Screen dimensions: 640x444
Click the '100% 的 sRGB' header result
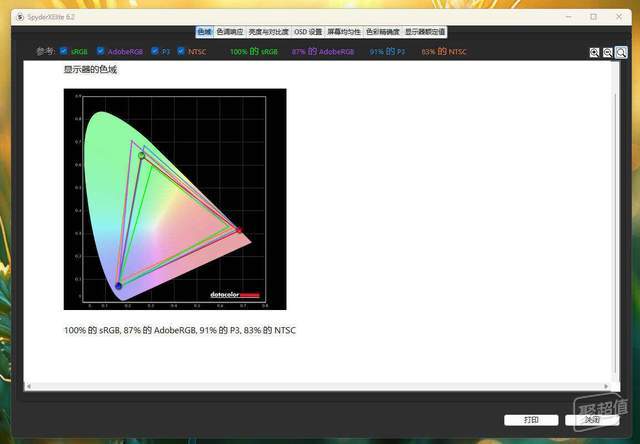point(253,52)
